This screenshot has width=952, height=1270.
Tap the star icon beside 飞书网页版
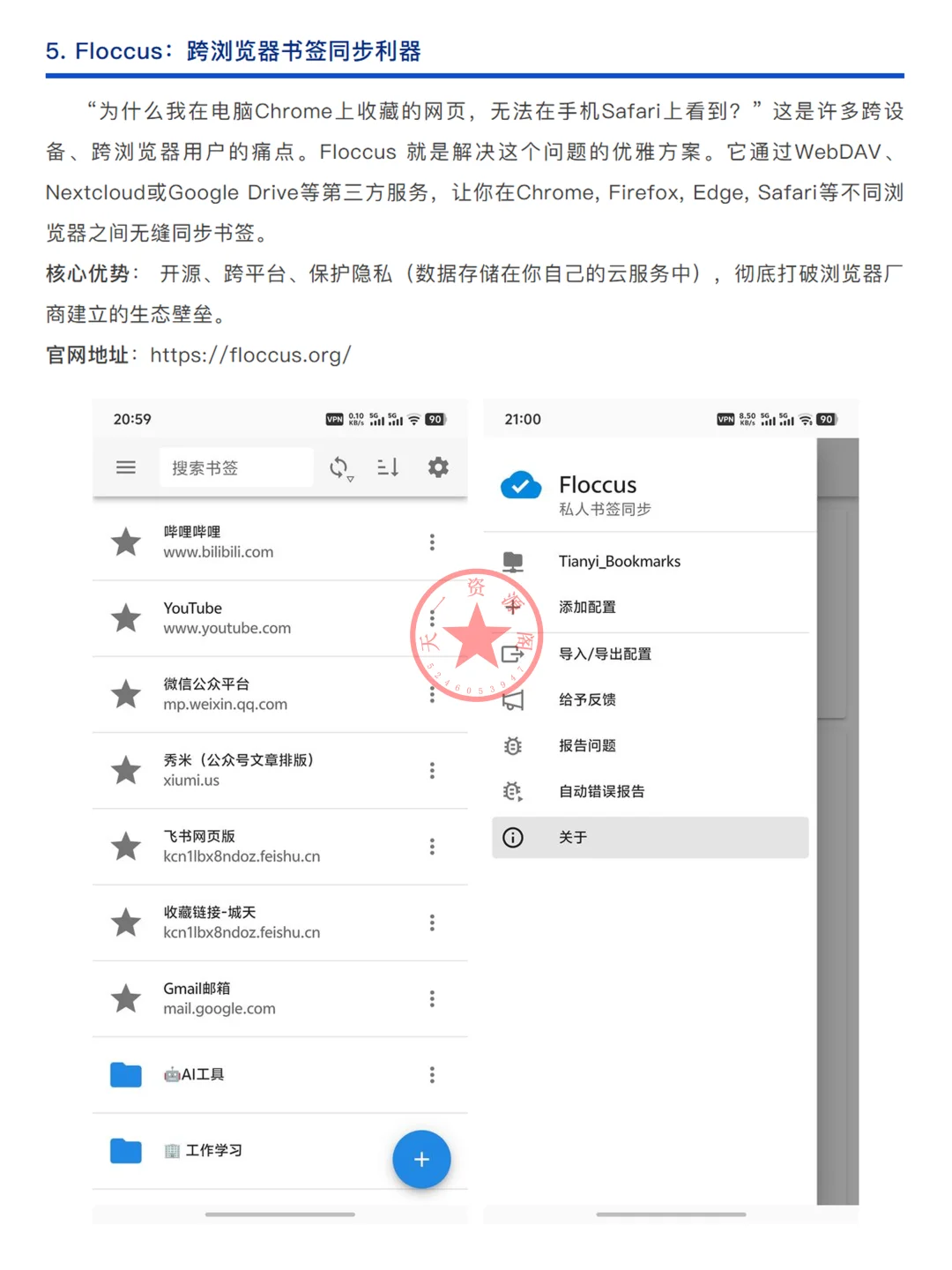(x=126, y=847)
